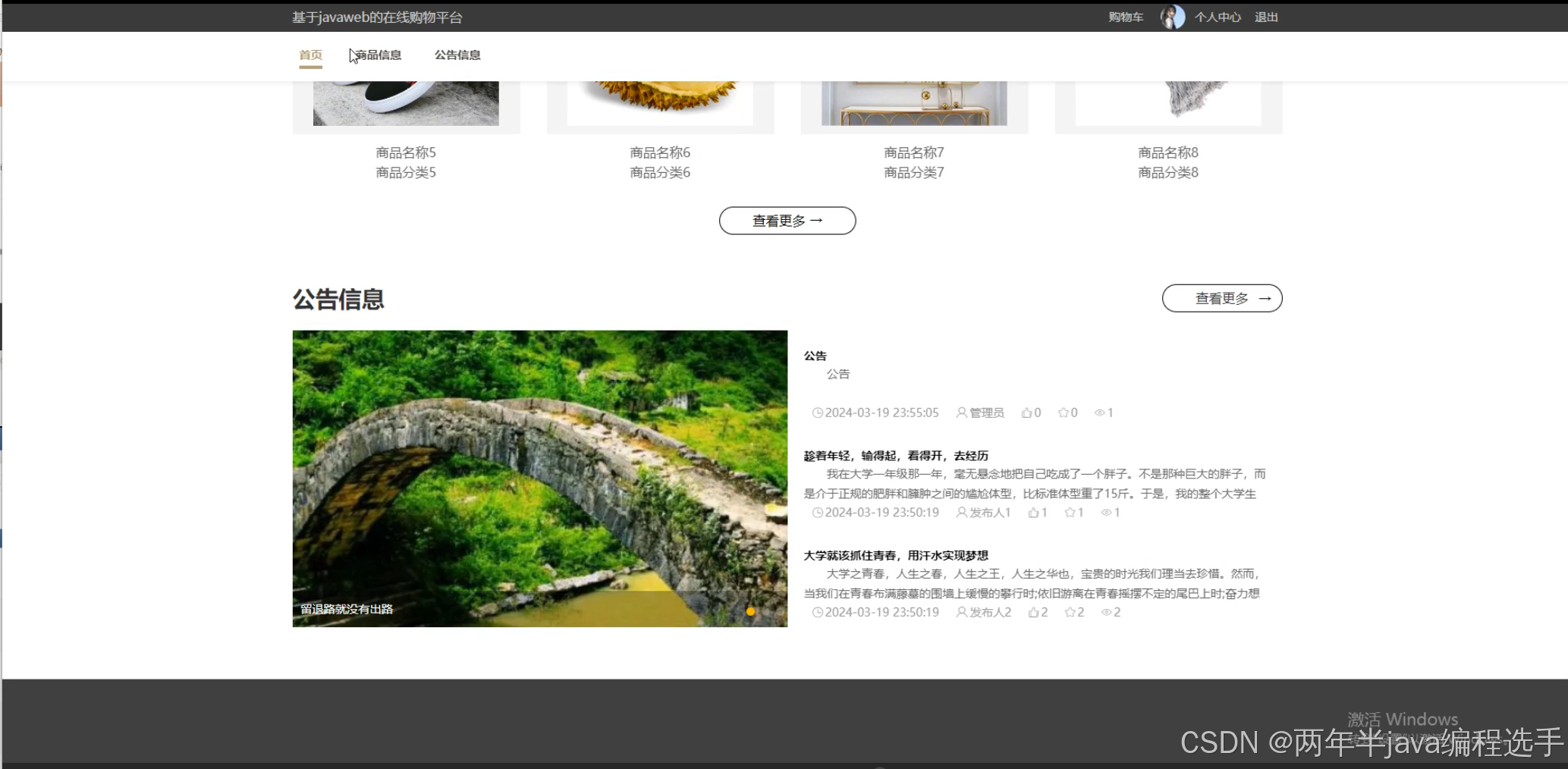
Task: Click the user icon beside 发布人2
Action: click(x=961, y=612)
